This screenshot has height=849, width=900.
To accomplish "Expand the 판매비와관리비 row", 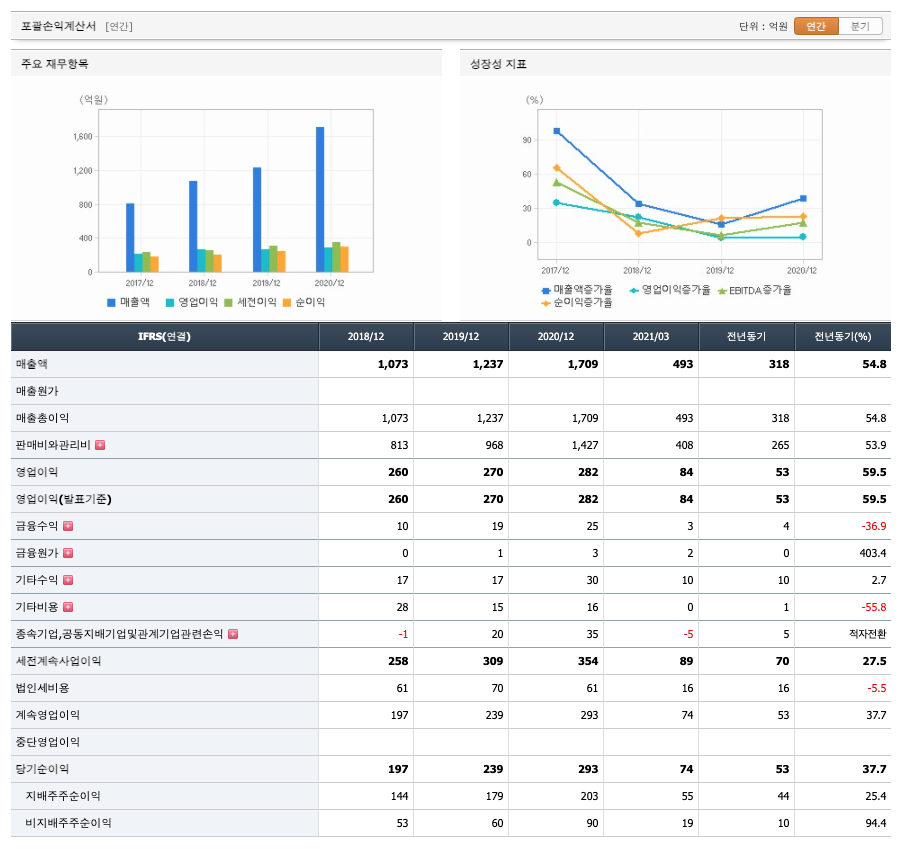I will click(x=100, y=445).
